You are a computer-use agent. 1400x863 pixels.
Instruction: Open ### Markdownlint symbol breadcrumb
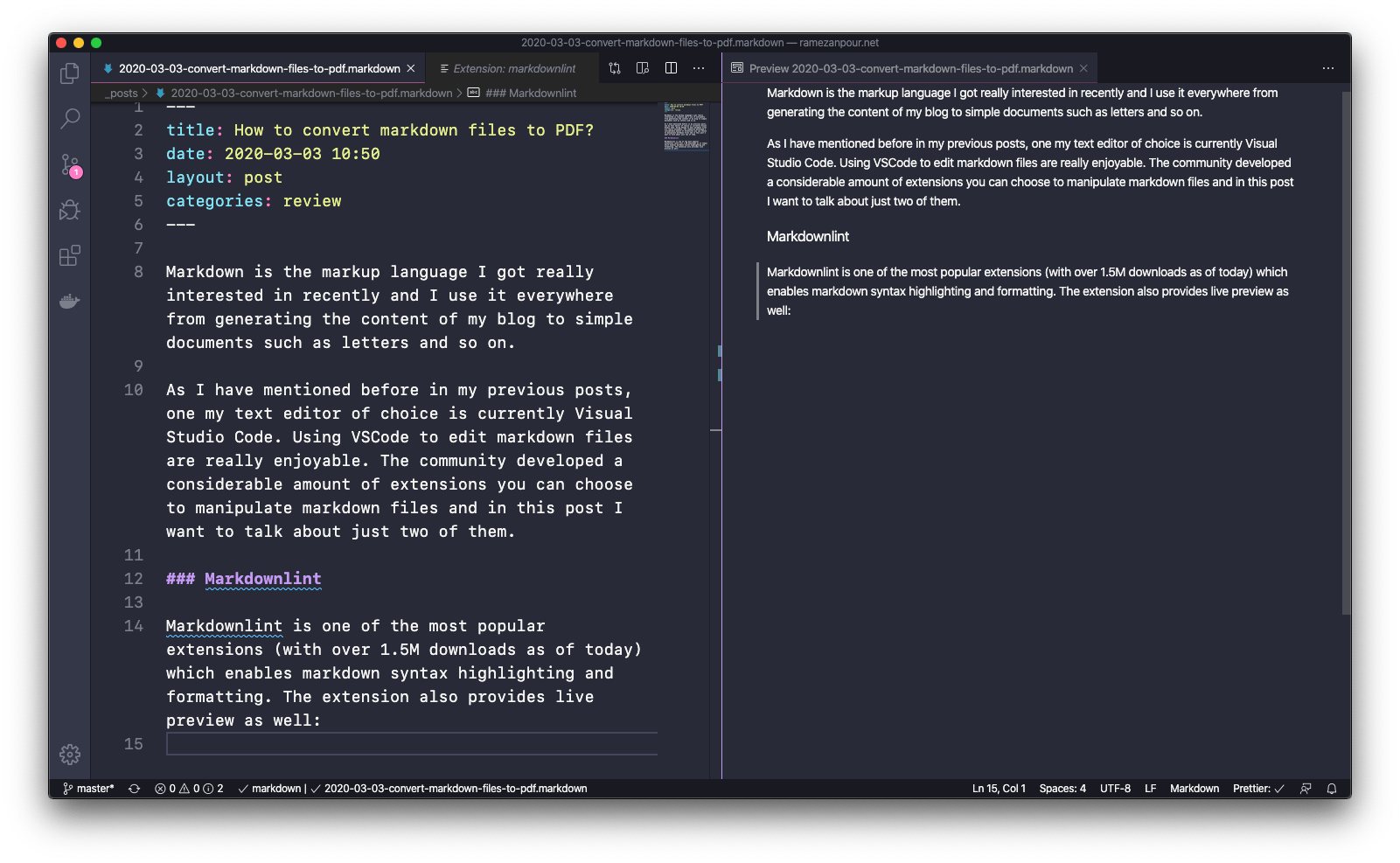pos(530,93)
